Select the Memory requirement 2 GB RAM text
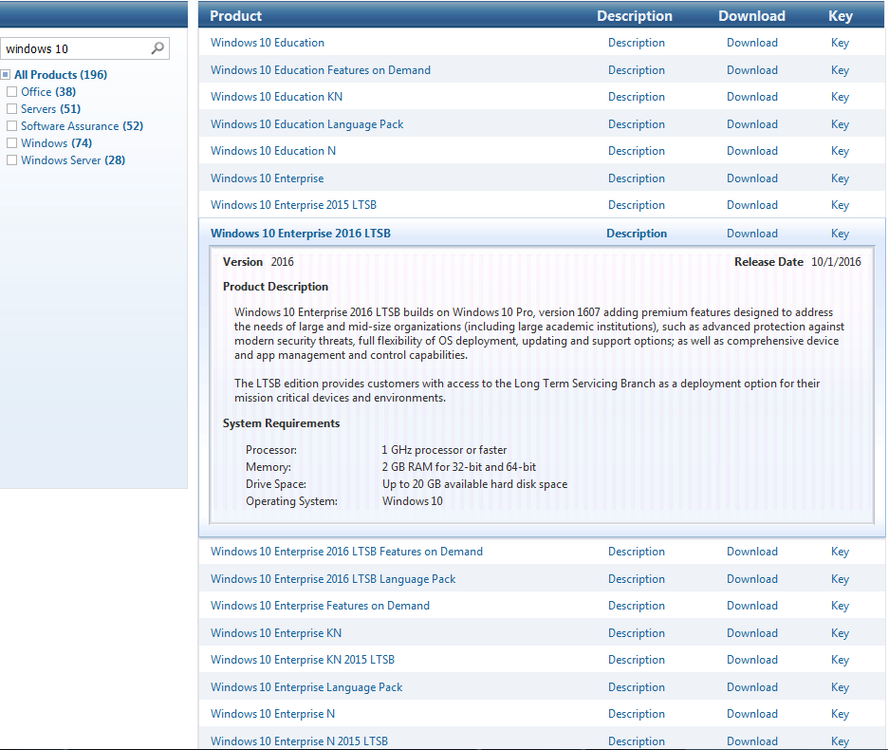 (459, 467)
